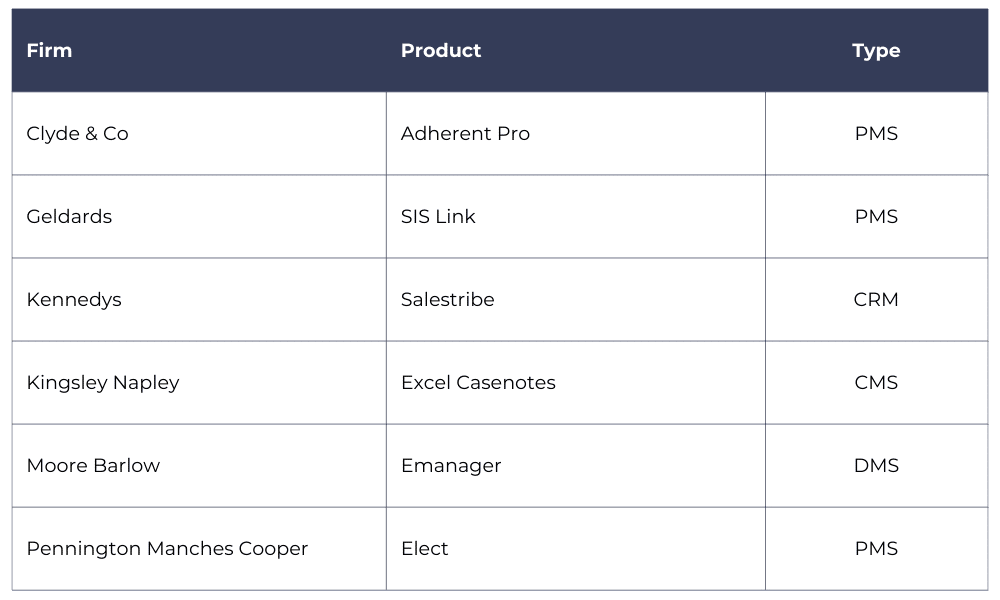Click the Moore Barlow firm cell

tap(199, 465)
